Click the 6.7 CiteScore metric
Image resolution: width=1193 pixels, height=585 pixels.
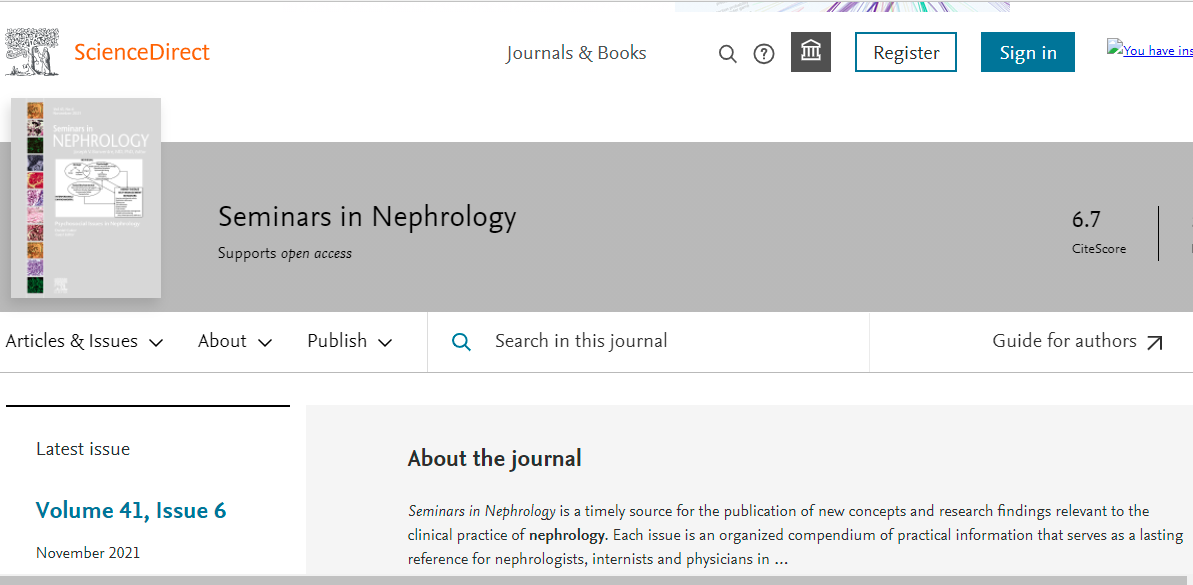pos(1087,219)
